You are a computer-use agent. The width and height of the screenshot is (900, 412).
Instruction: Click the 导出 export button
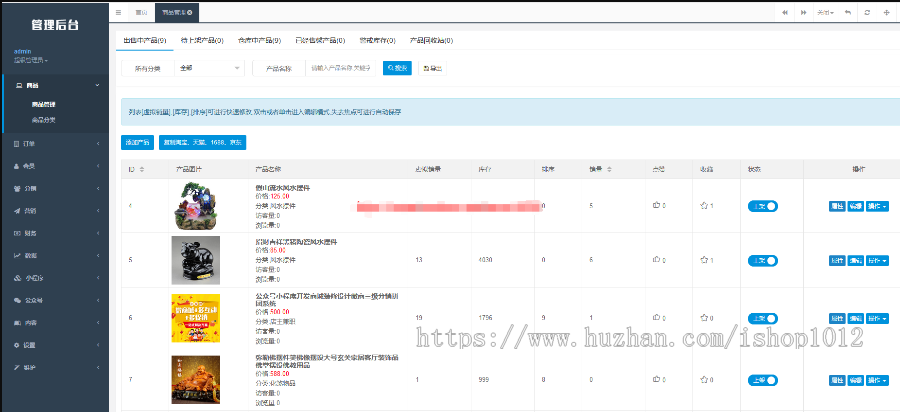432,68
